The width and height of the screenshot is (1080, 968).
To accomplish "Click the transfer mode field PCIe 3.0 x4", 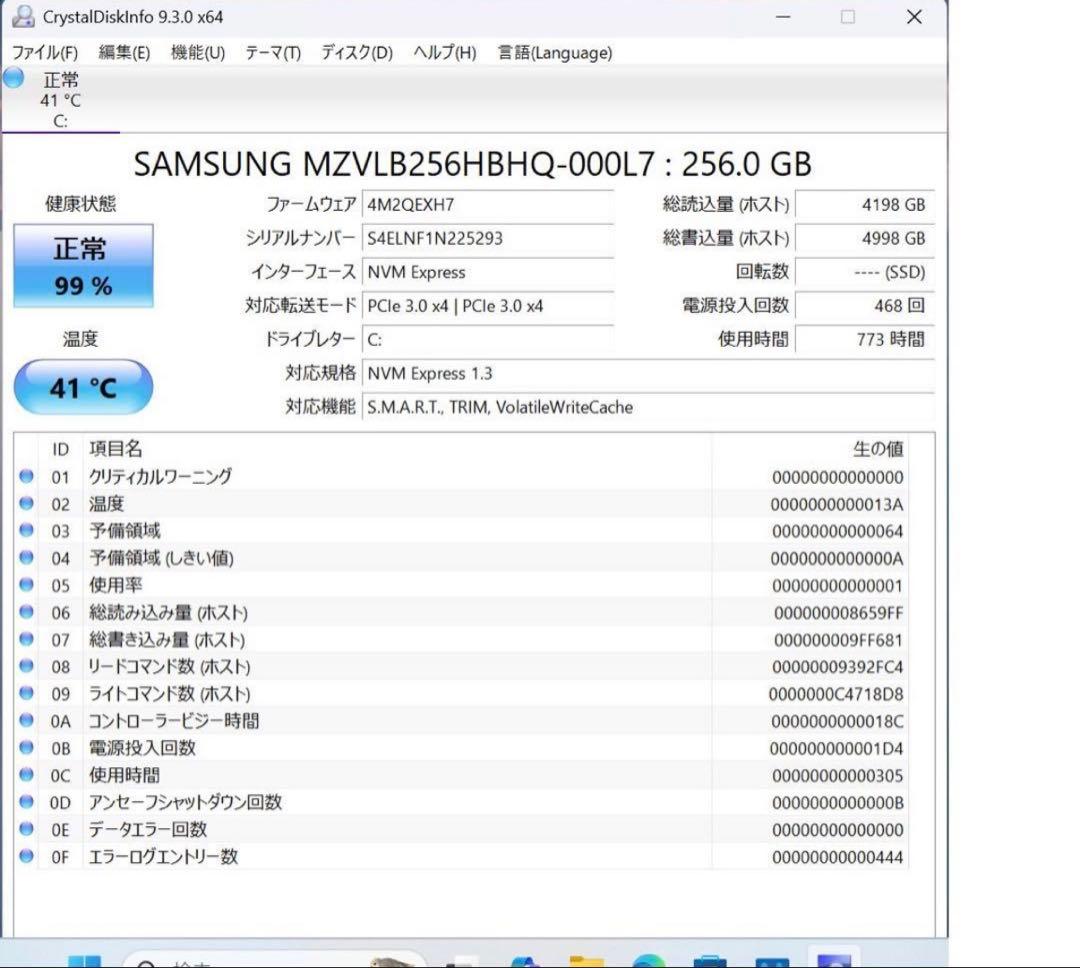I will click(488, 306).
